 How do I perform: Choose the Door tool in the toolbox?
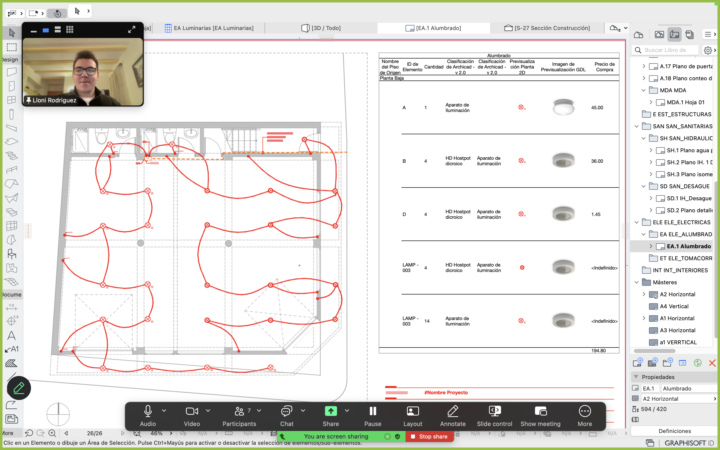click(x=11, y=86)
